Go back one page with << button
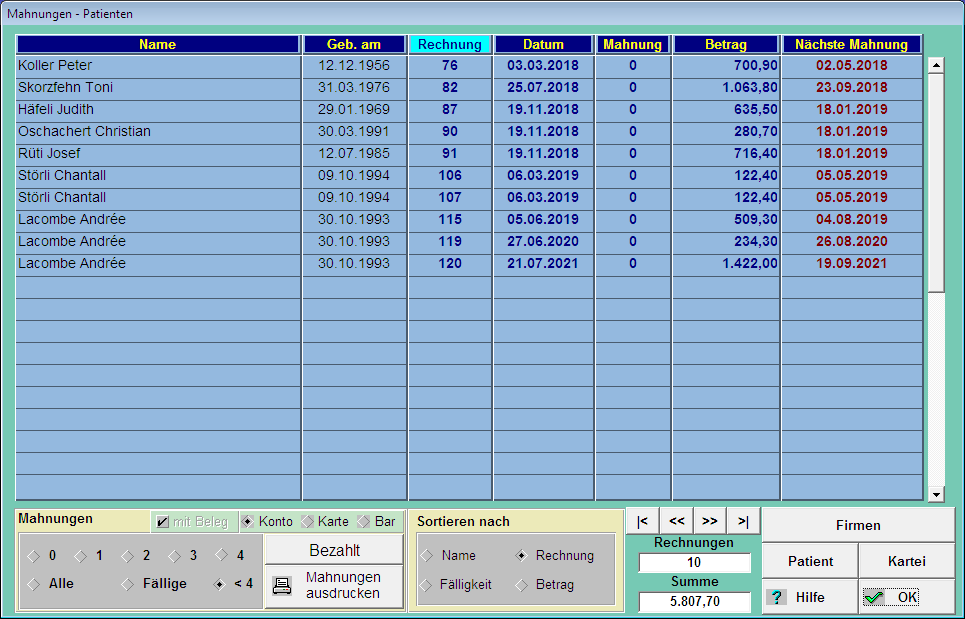The height and width of the screenshot is (619, 965). (x=677, y=521)
